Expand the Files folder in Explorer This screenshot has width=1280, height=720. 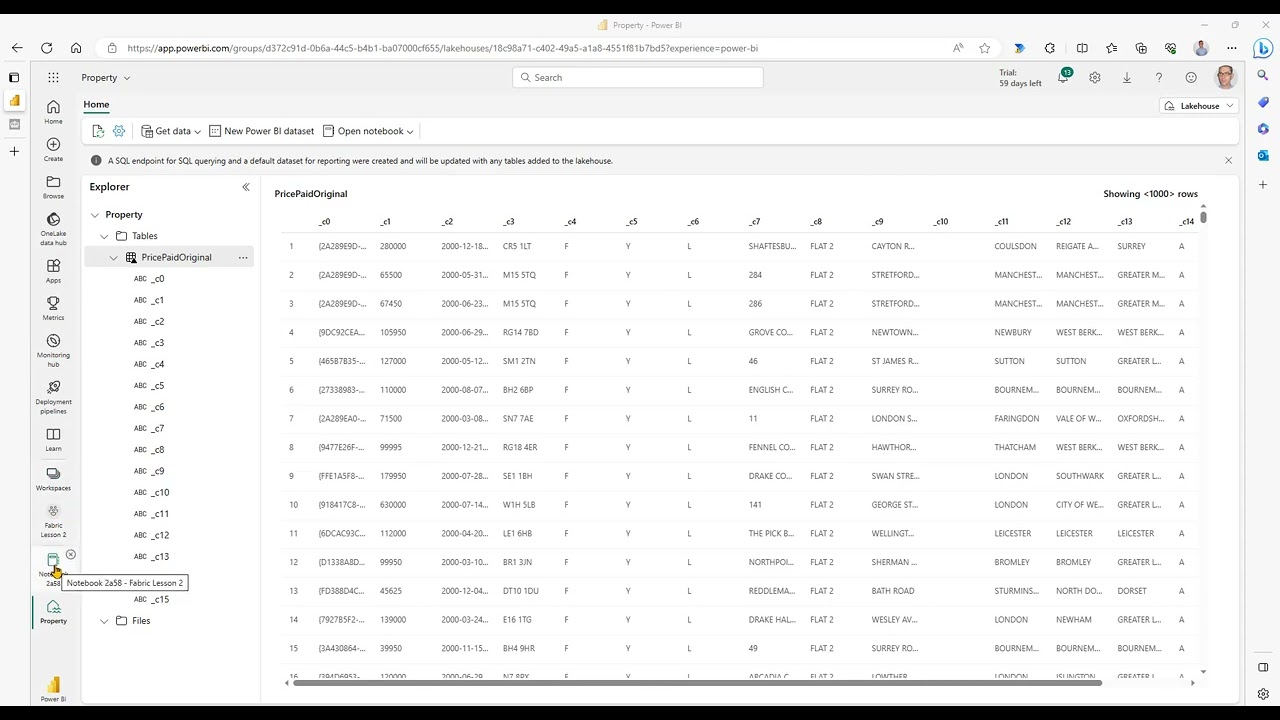(x=104, y=621)
